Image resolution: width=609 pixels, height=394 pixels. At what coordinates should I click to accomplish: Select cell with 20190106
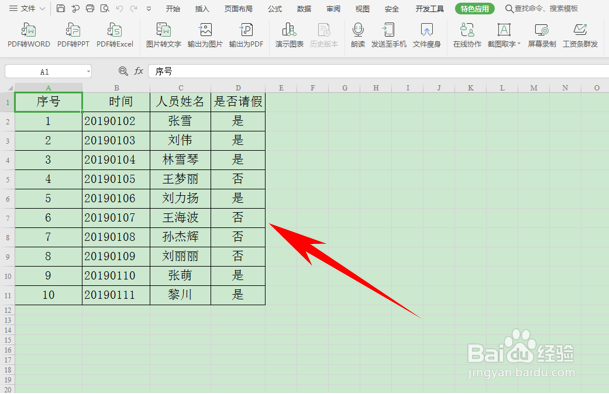116,199
